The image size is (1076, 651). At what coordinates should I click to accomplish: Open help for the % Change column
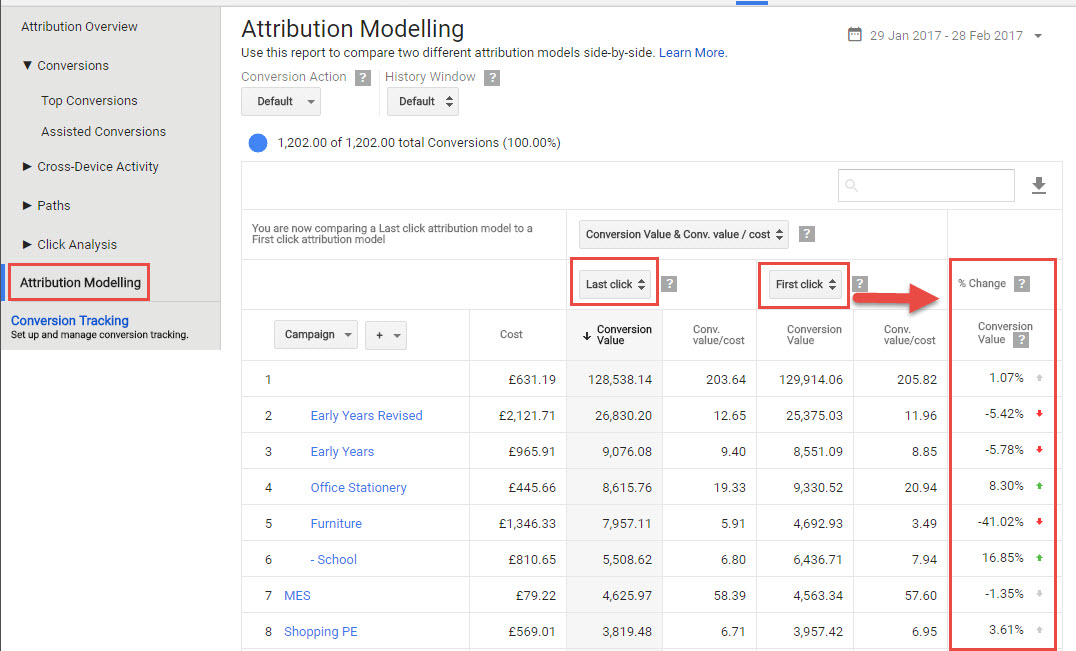point(1022,283)
